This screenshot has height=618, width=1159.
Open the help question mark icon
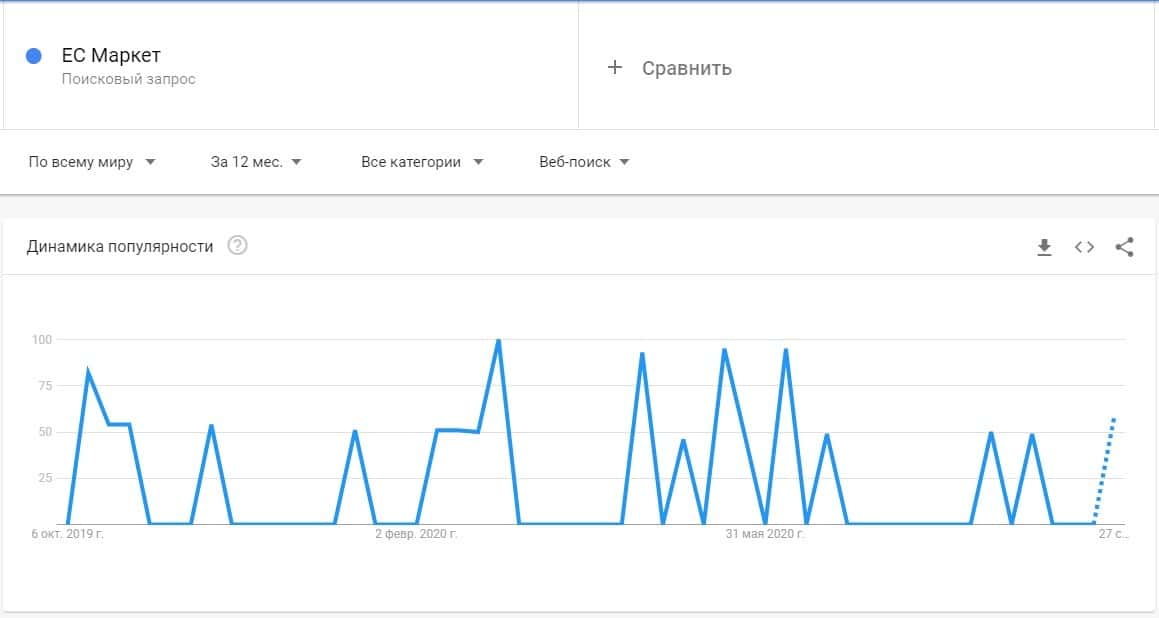pos(237,246)
